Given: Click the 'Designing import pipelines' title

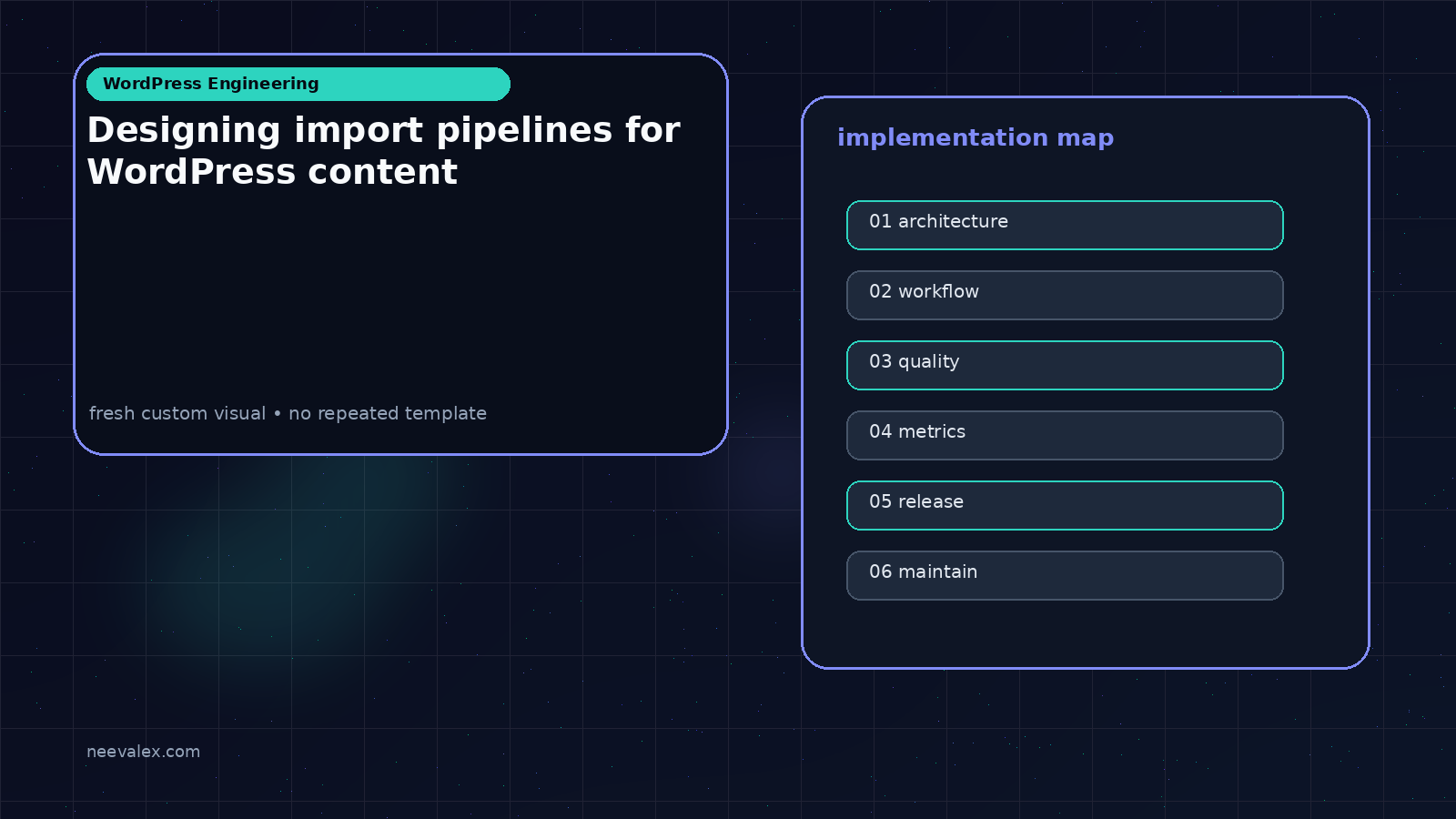Looking at the screenshot, I should click(x=383, y=150).
